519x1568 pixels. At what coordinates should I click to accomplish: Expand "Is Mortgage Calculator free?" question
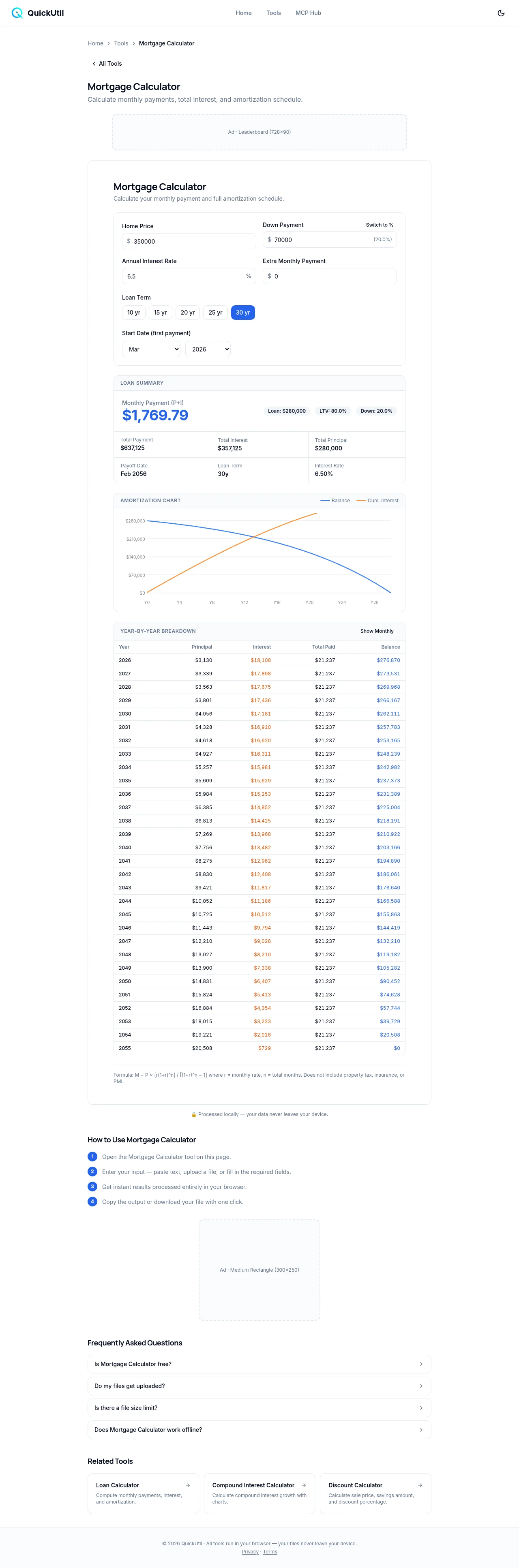point(259,1363)
